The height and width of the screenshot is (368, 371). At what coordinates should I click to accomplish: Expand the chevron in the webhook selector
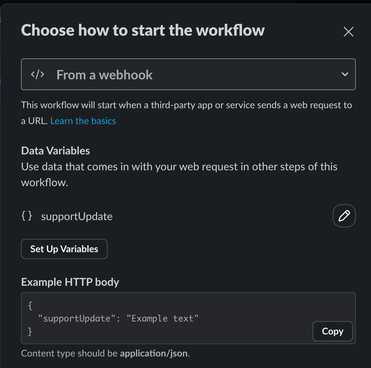coord(345,74)
